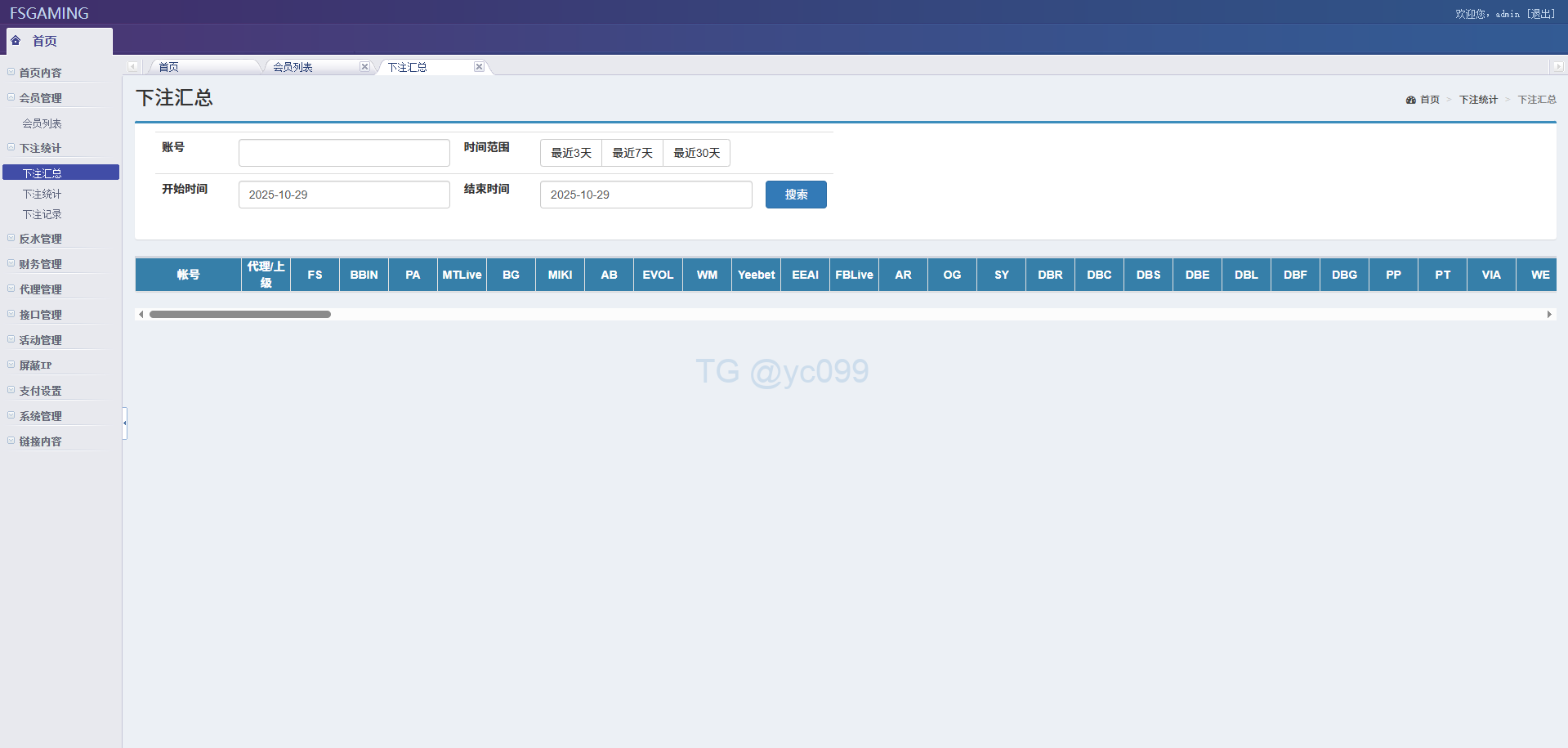1568x748 pixels.
Task: Click the horizontal table scrollbar thumb
Action: click(x=239, y=314)
